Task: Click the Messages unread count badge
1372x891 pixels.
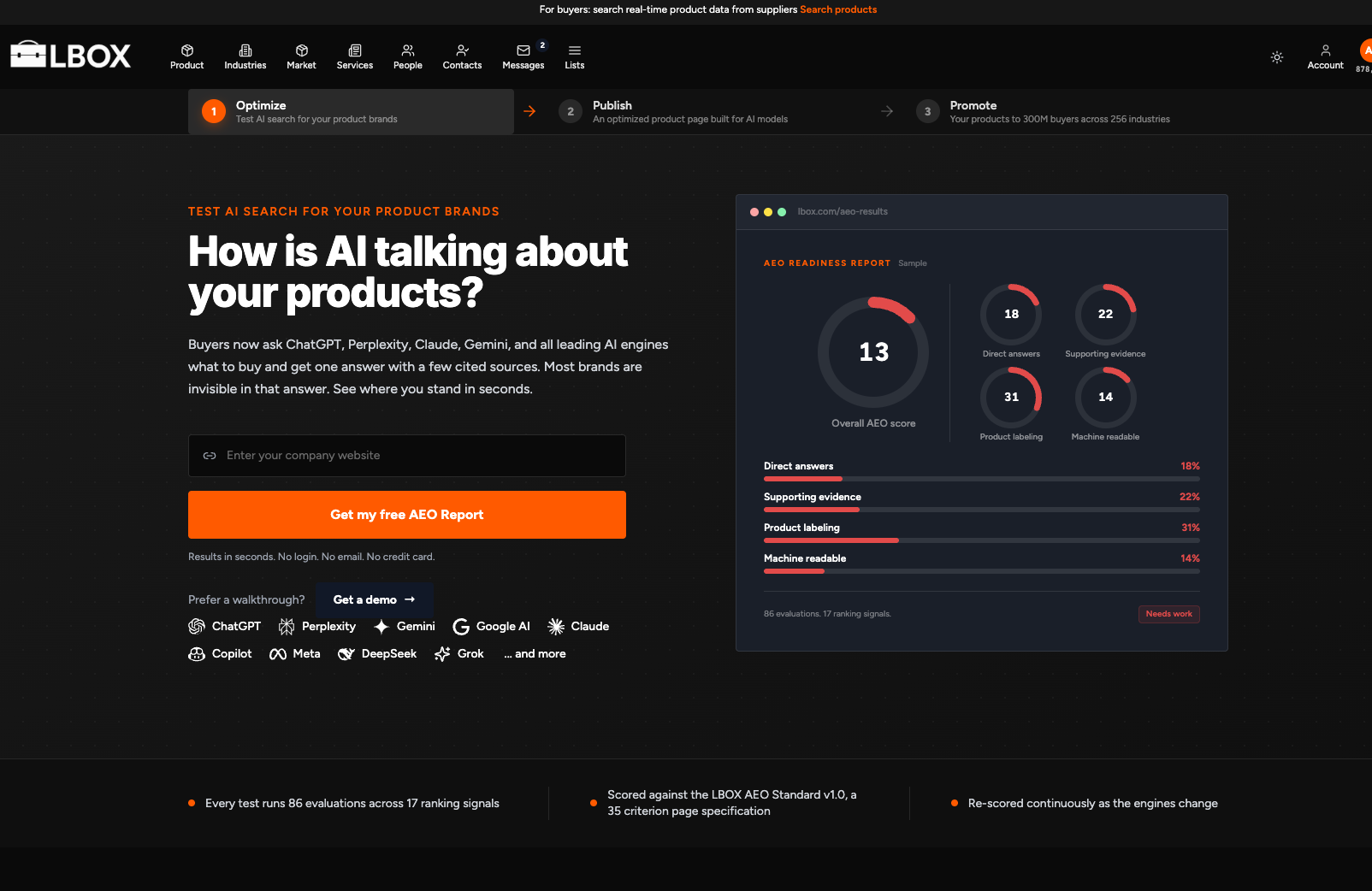Action: pos(542,45)
